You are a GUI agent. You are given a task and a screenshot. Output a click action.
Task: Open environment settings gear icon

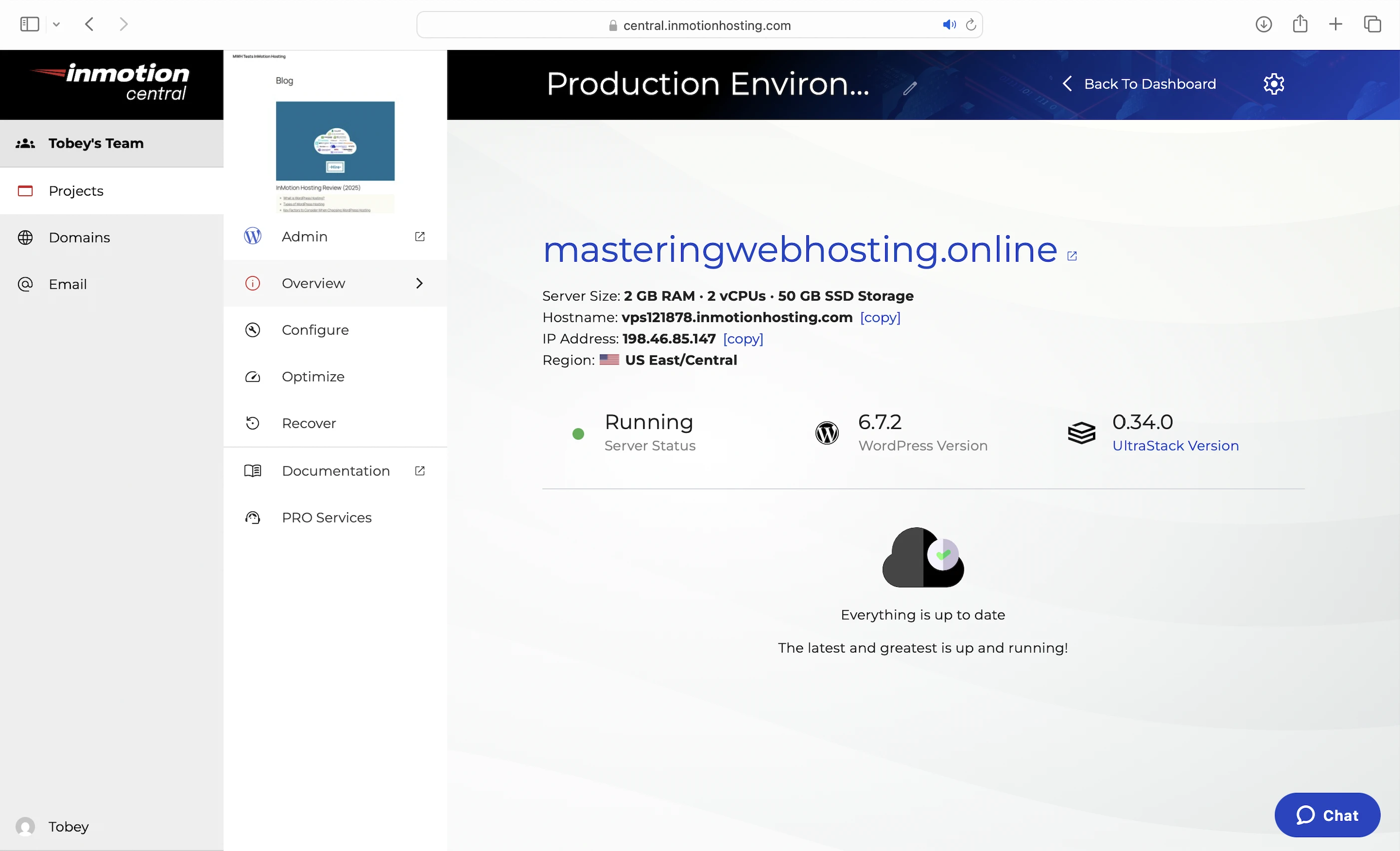tap(1273, 84)
